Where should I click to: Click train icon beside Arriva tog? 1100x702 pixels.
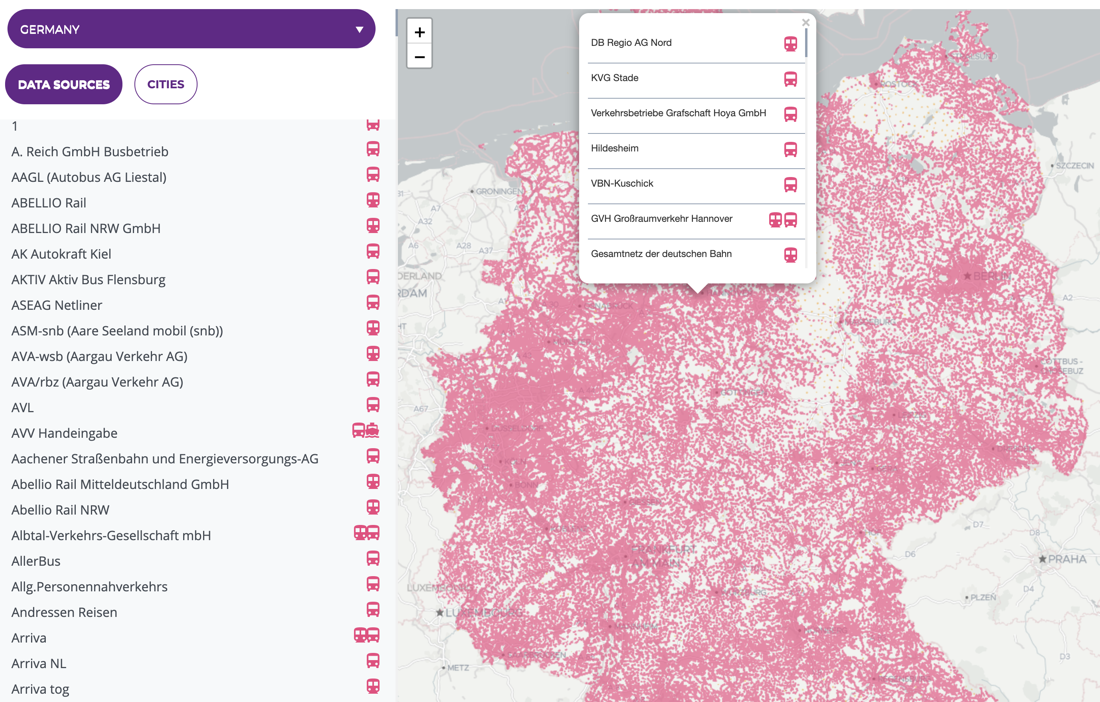[x=373, y=686]
